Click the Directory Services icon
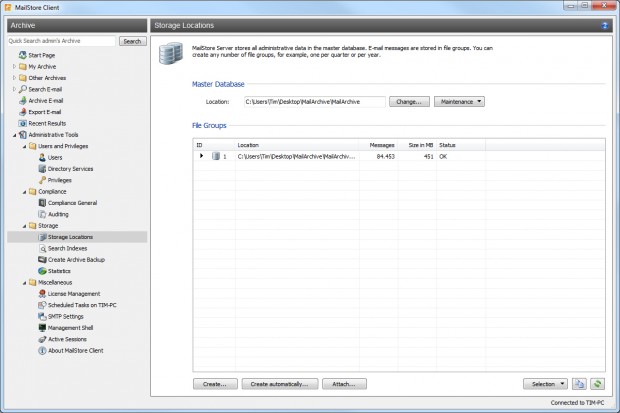The width and height of the screenshot is (620, 413). (42, 169)
